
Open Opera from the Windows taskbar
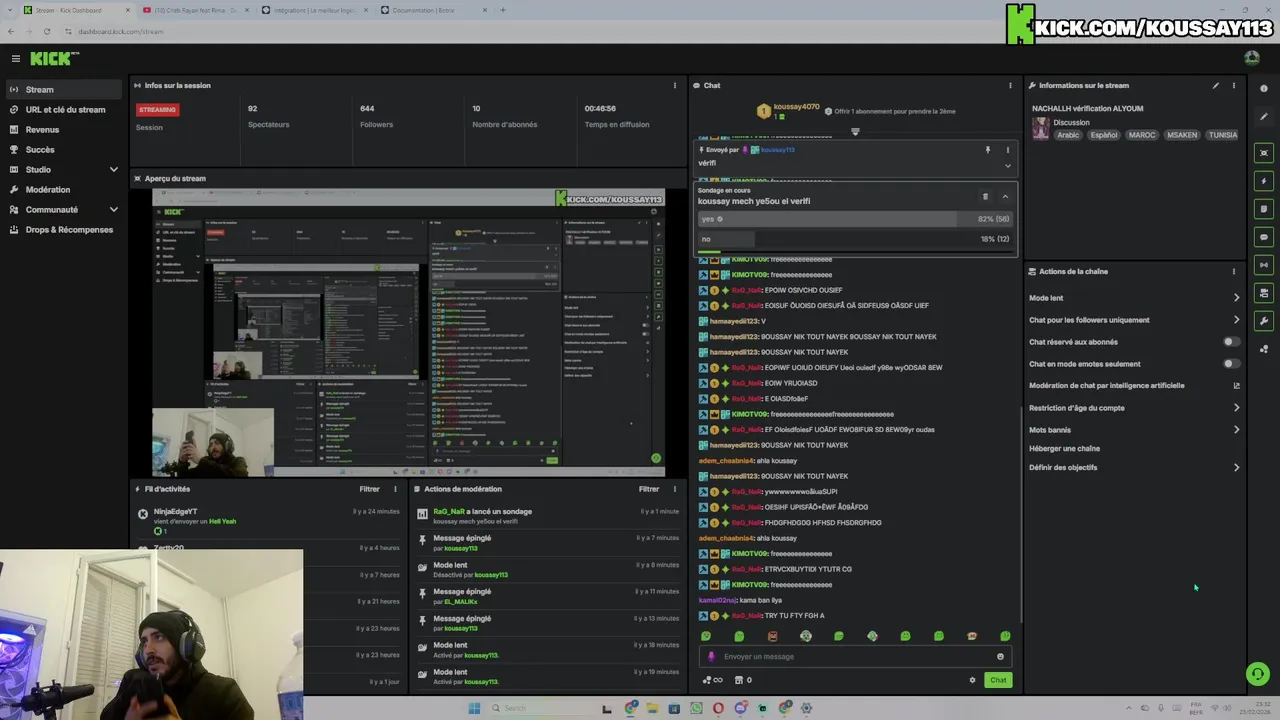718,708
